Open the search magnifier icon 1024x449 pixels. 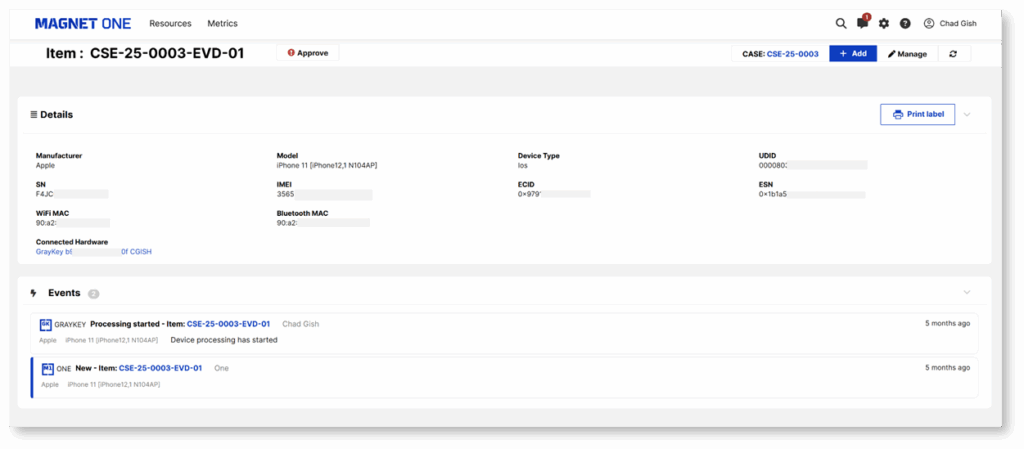pos(841,23)
